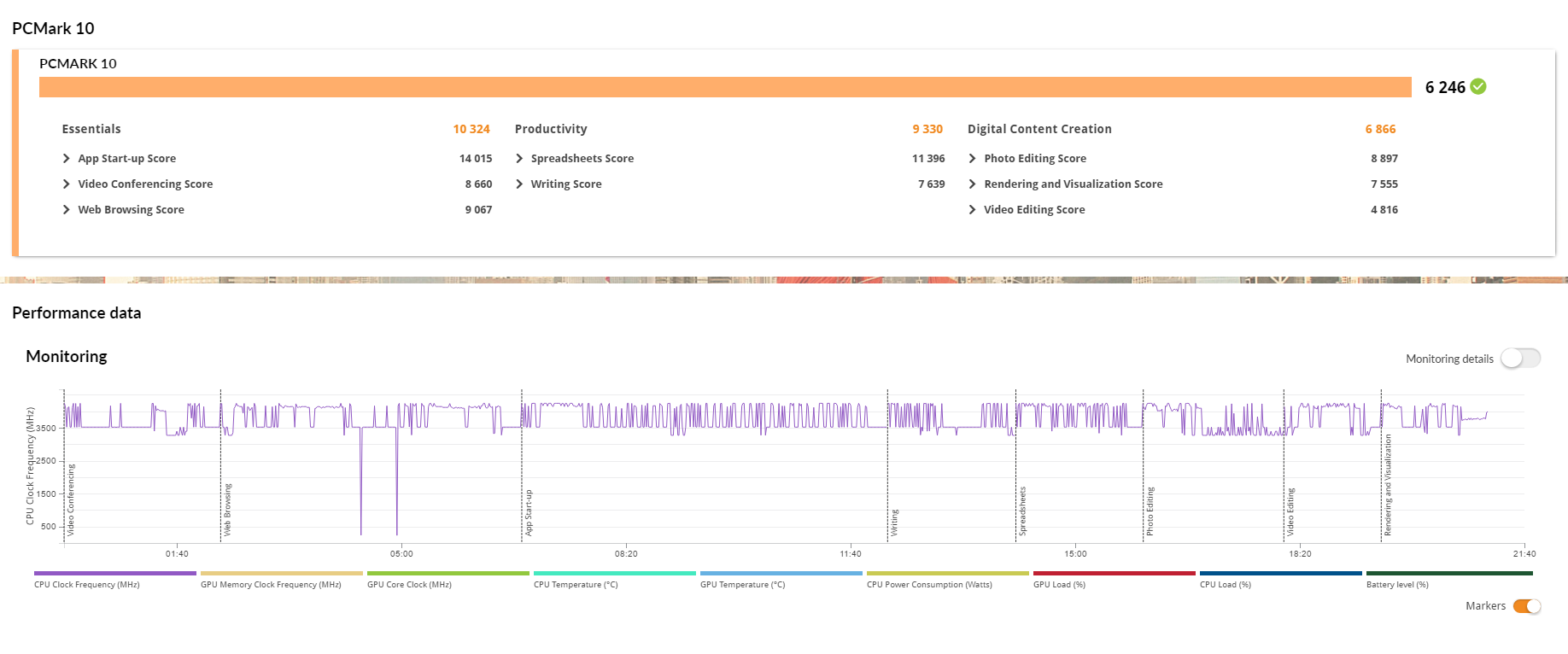Toggle CPU Load (%) legend series
Screen dimensions: 1568x654
point(1280,580)
